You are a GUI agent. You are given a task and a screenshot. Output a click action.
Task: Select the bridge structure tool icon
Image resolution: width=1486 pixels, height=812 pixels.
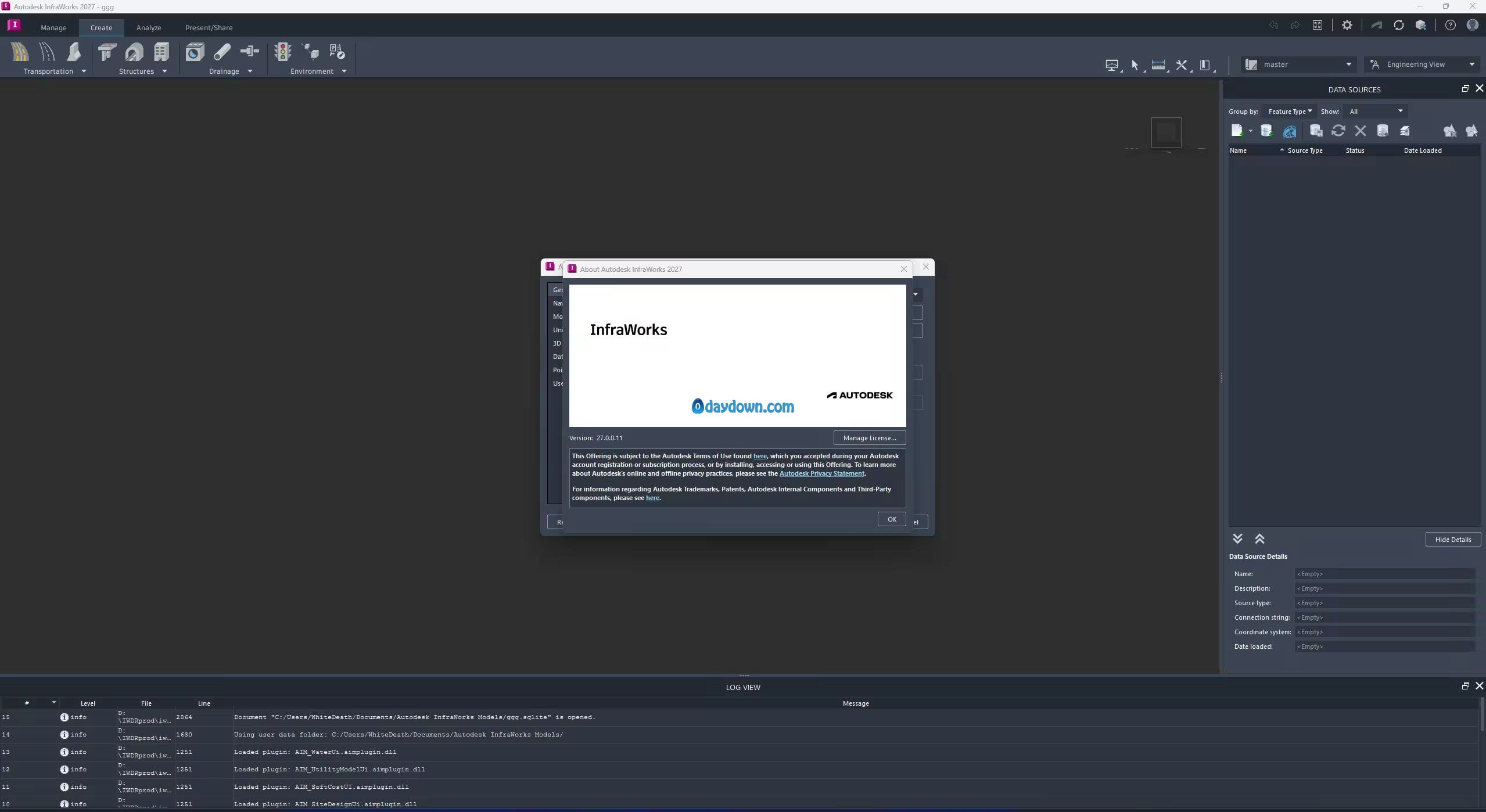[106, 52]
